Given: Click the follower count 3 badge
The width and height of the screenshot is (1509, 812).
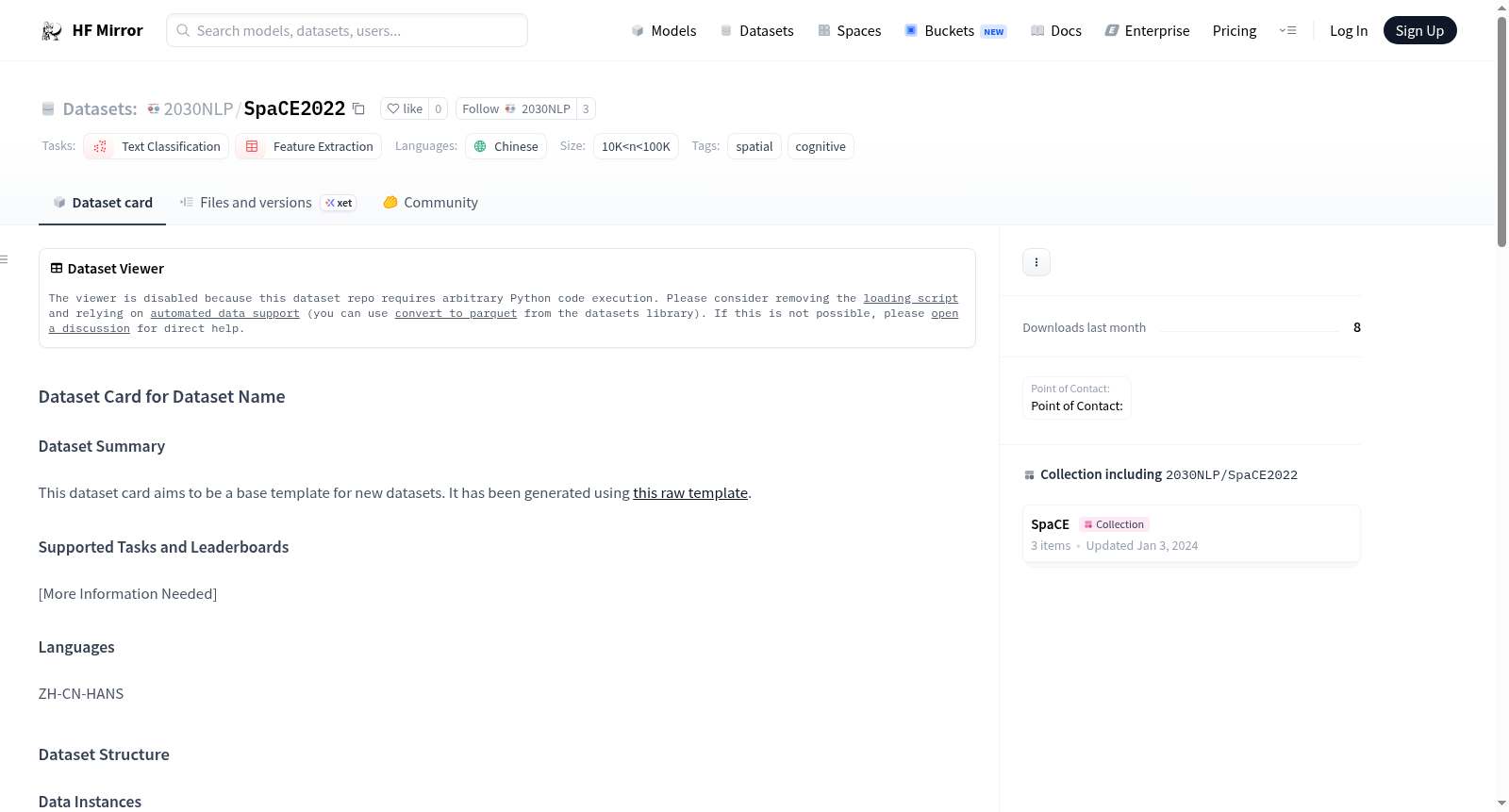Looking at the screenshot, I should point(586,108).
